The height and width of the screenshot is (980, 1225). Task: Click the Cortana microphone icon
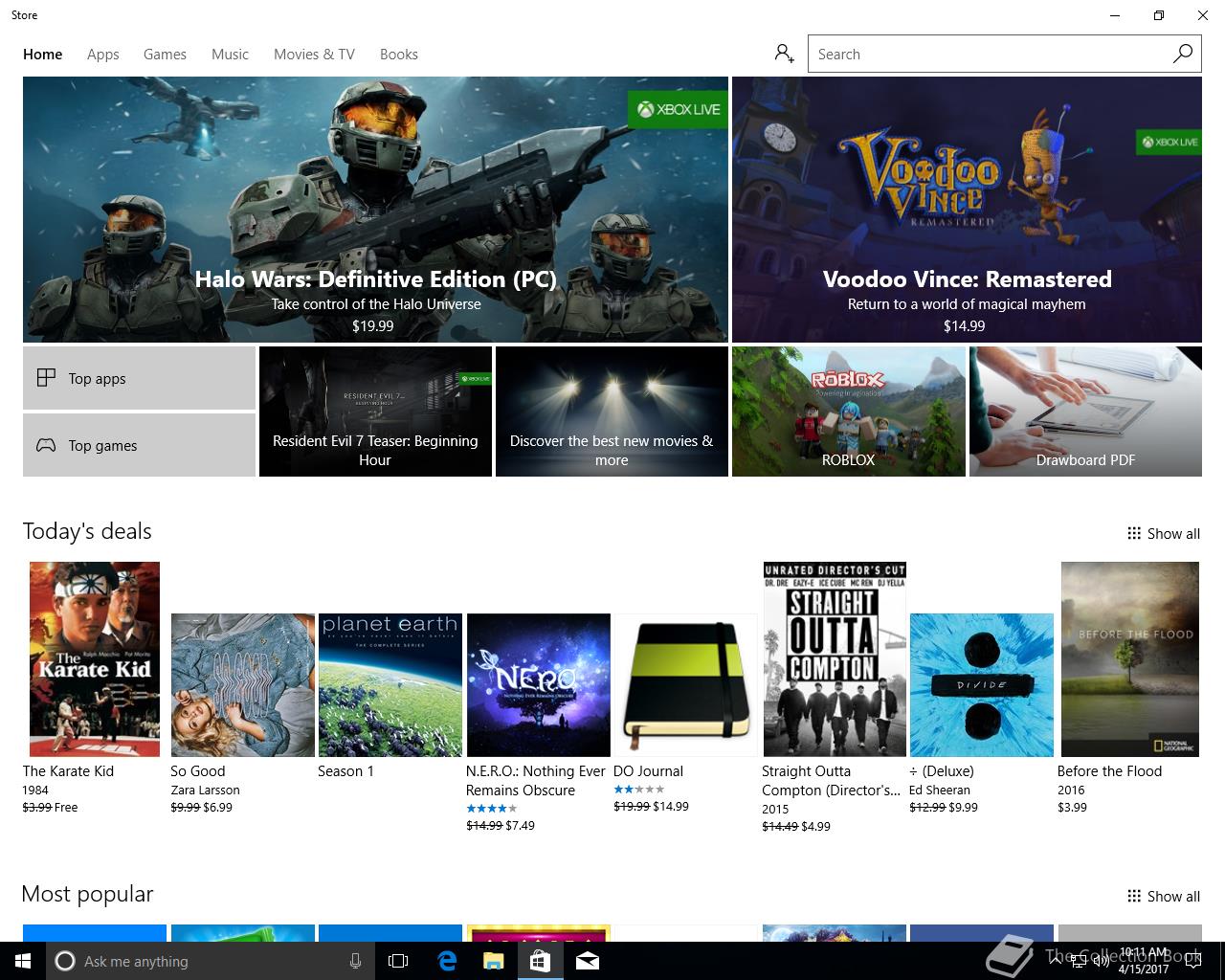(355, 961)
